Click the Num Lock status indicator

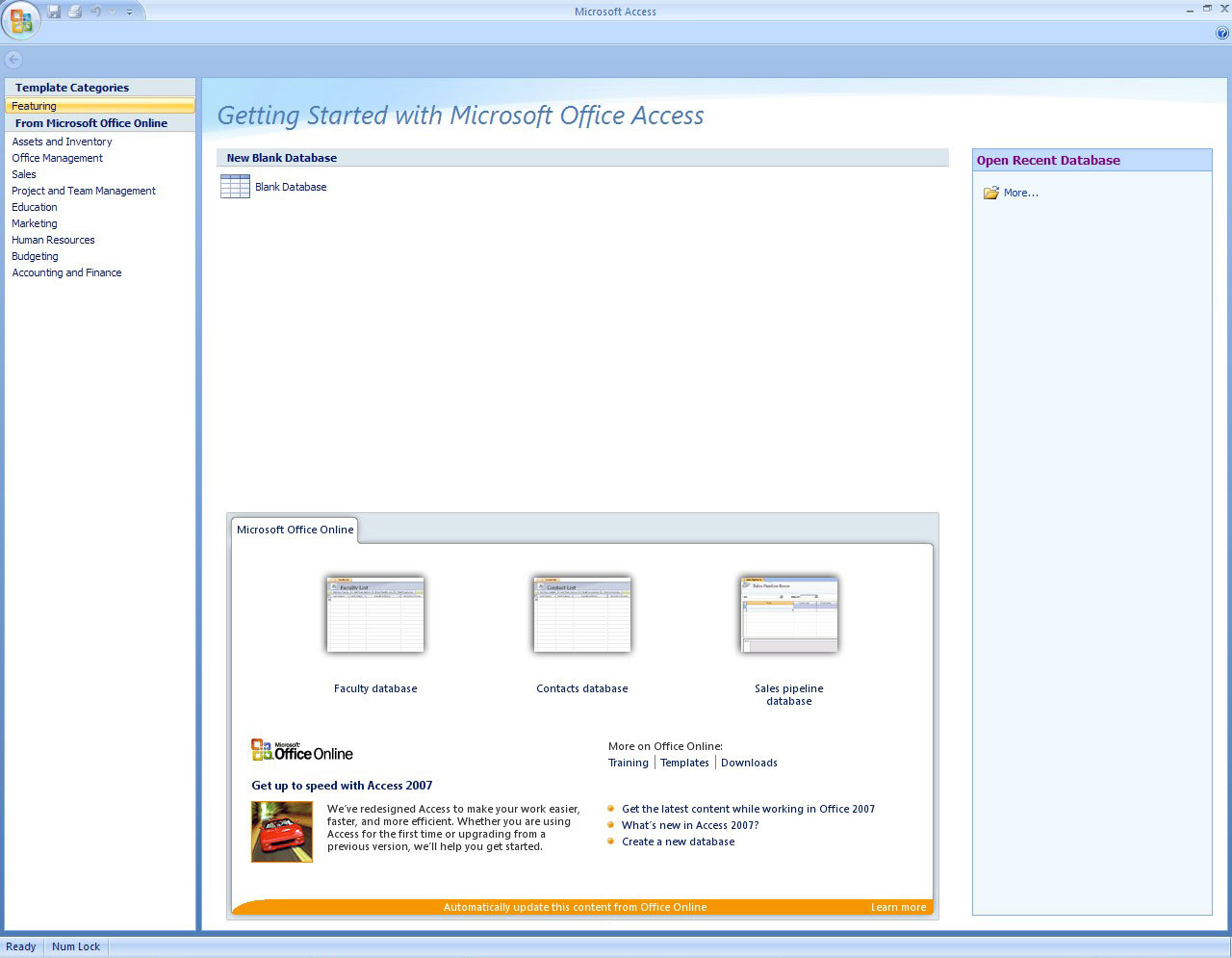coord(76,946)
